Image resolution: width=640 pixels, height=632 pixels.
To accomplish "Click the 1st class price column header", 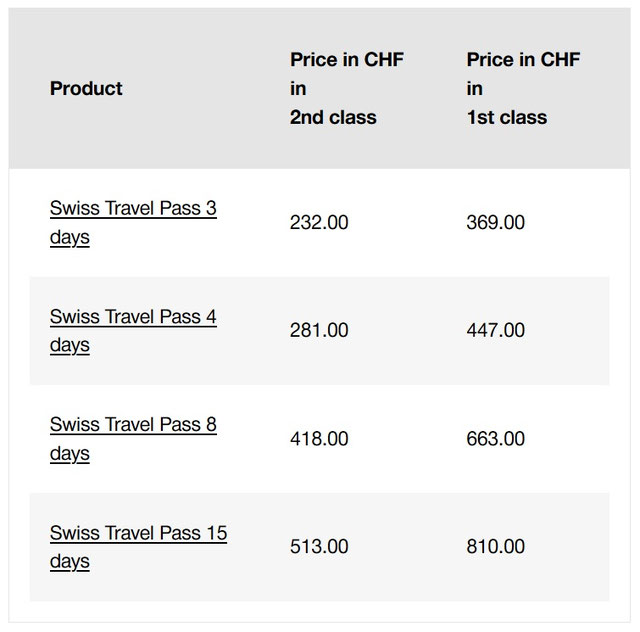I will tap(523, 88).
